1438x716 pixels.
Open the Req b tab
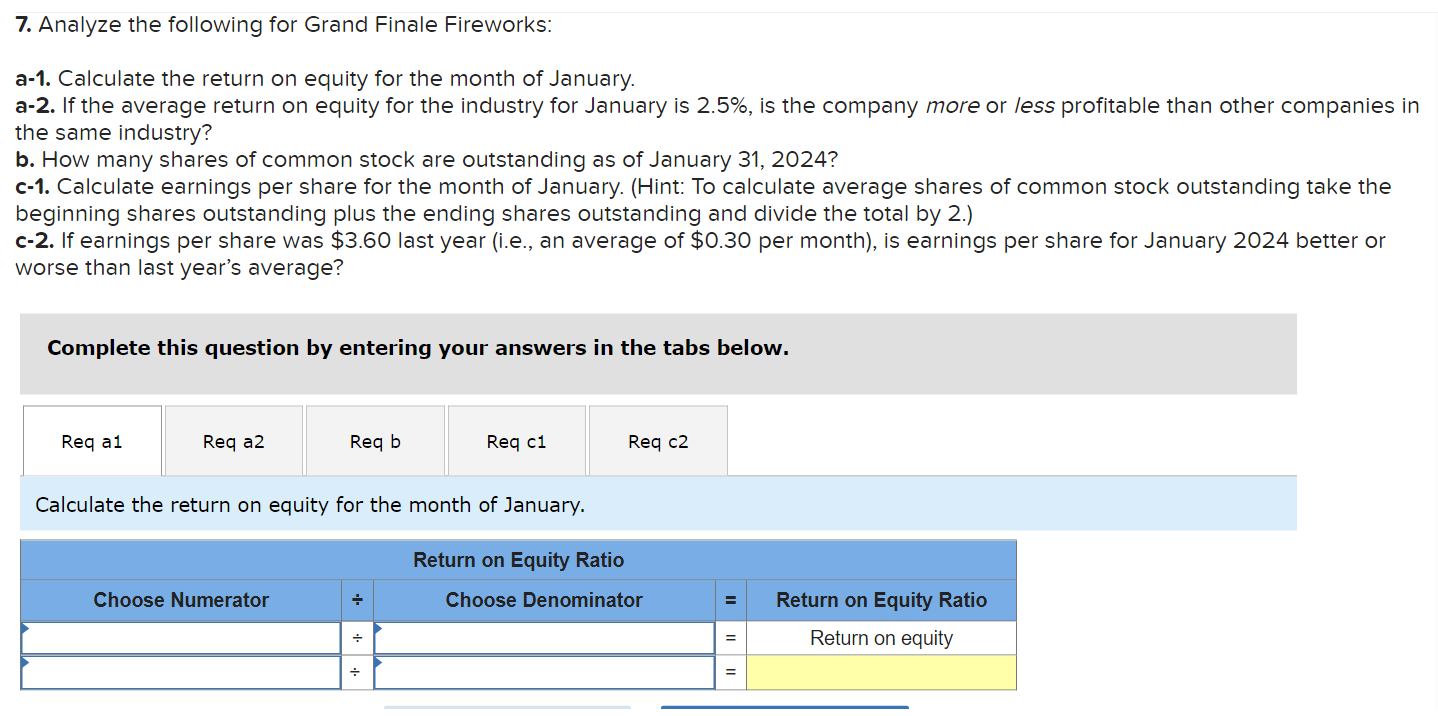[375, 440]
